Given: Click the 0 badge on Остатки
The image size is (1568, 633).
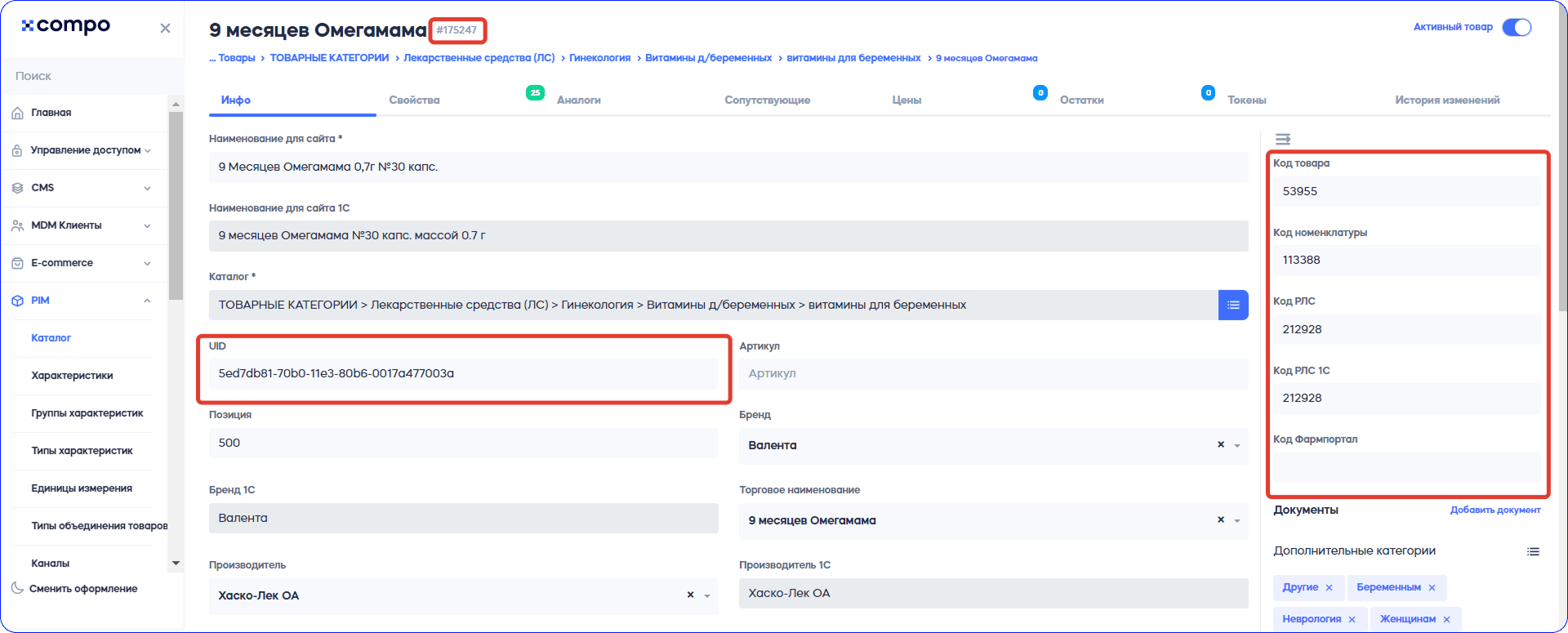Looking at the screenshot, I should [x=1040, y=92].
